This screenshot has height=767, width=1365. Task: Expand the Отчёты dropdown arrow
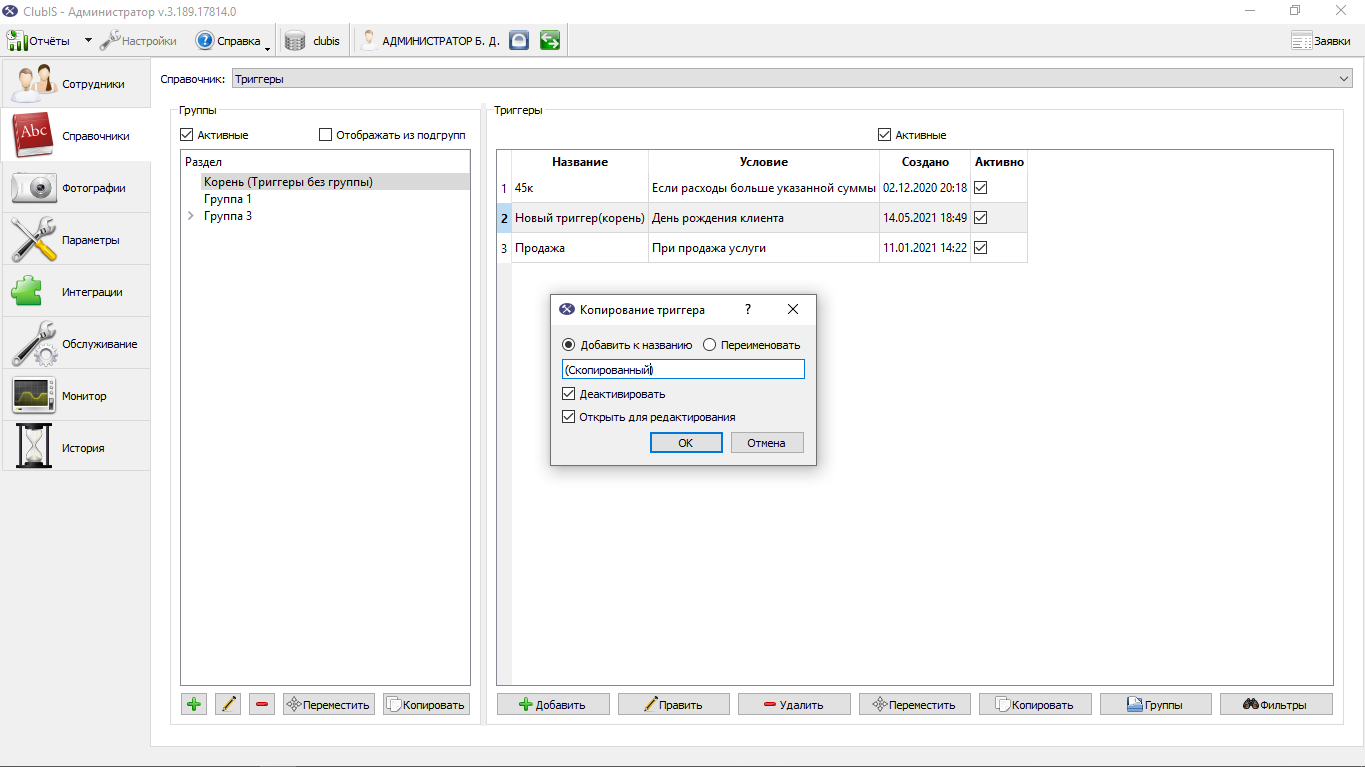coord(88,41)
